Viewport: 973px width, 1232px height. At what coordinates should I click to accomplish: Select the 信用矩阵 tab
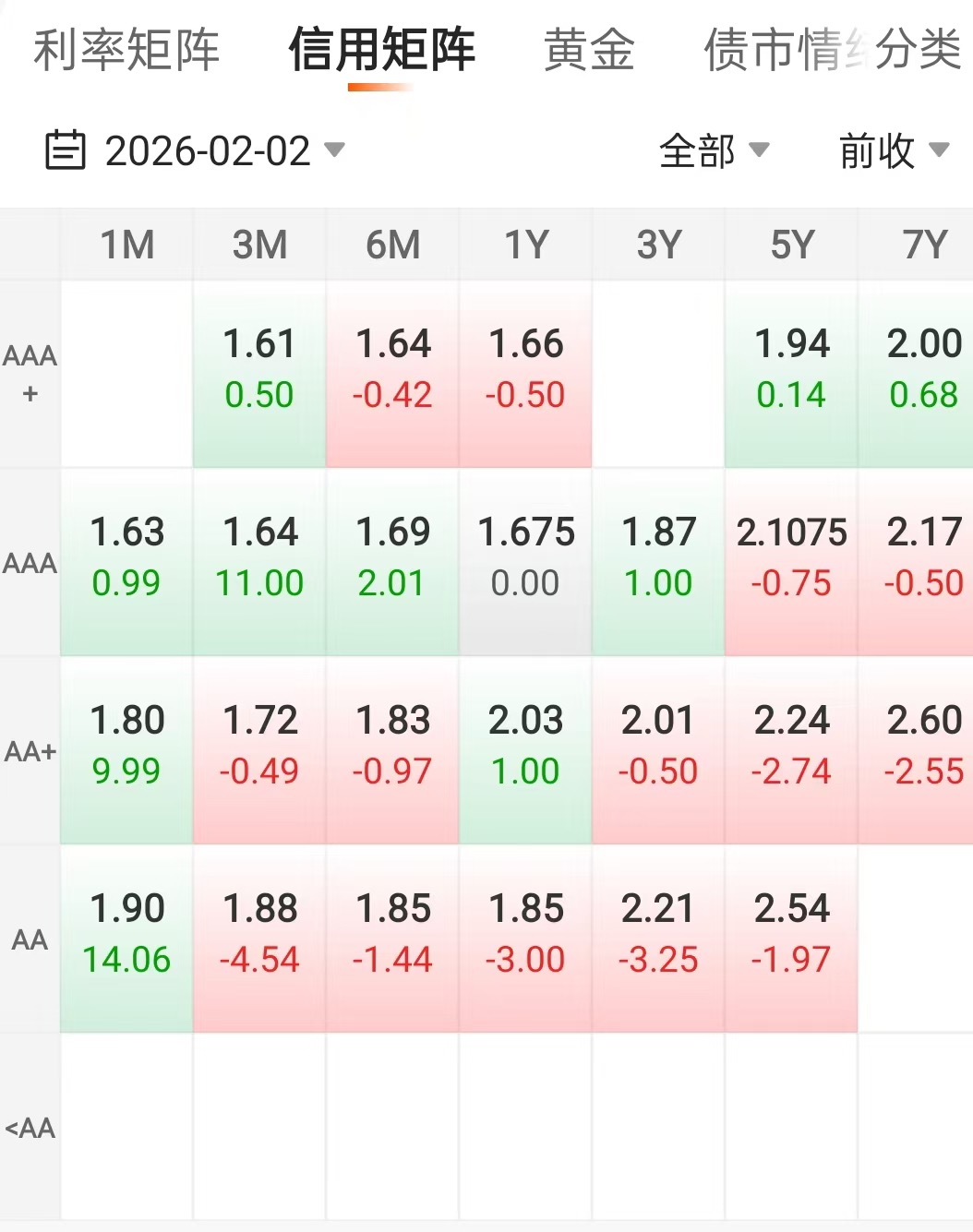click(x=381, y=50)
